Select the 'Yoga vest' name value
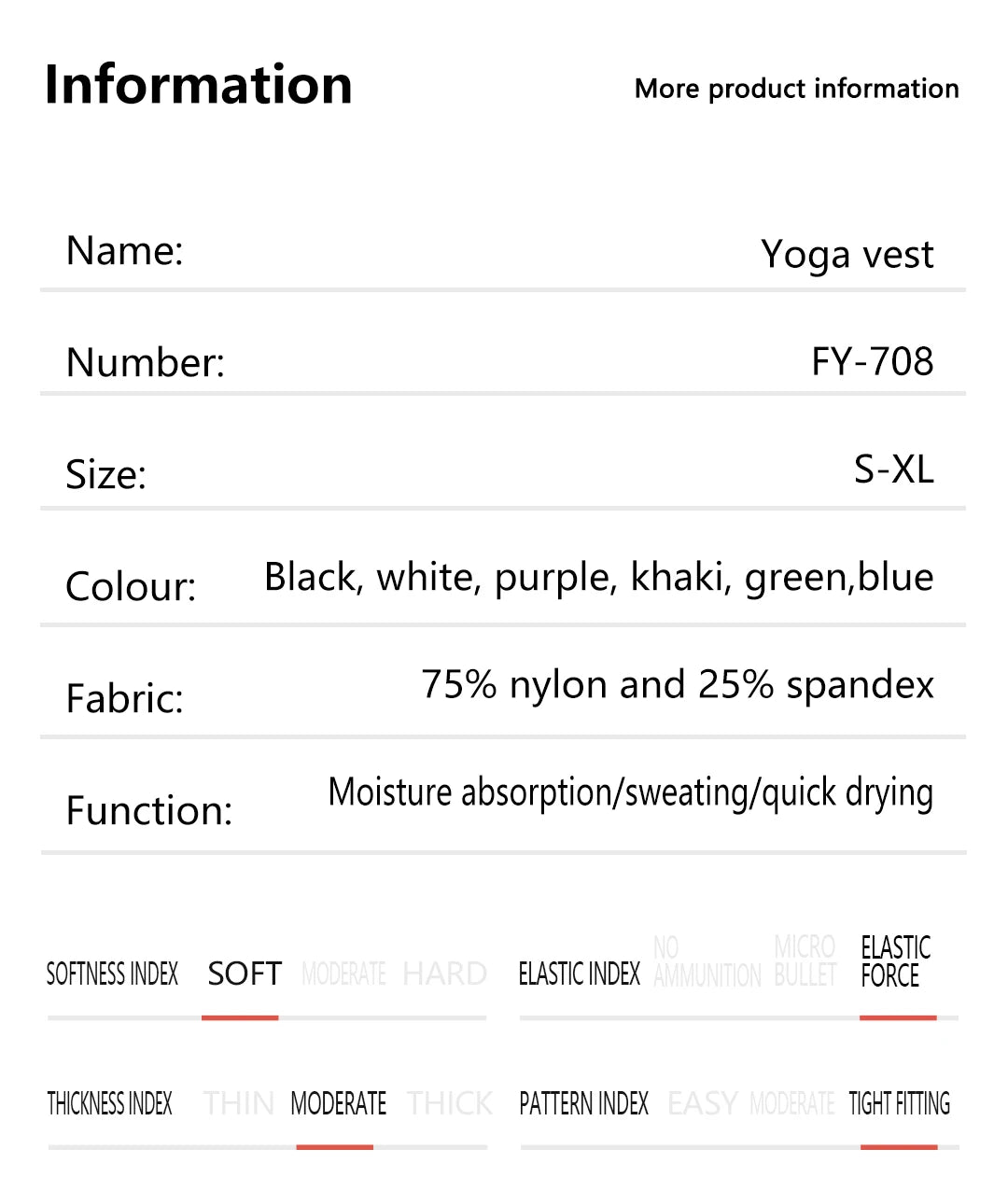 click(x=847, y=254)
